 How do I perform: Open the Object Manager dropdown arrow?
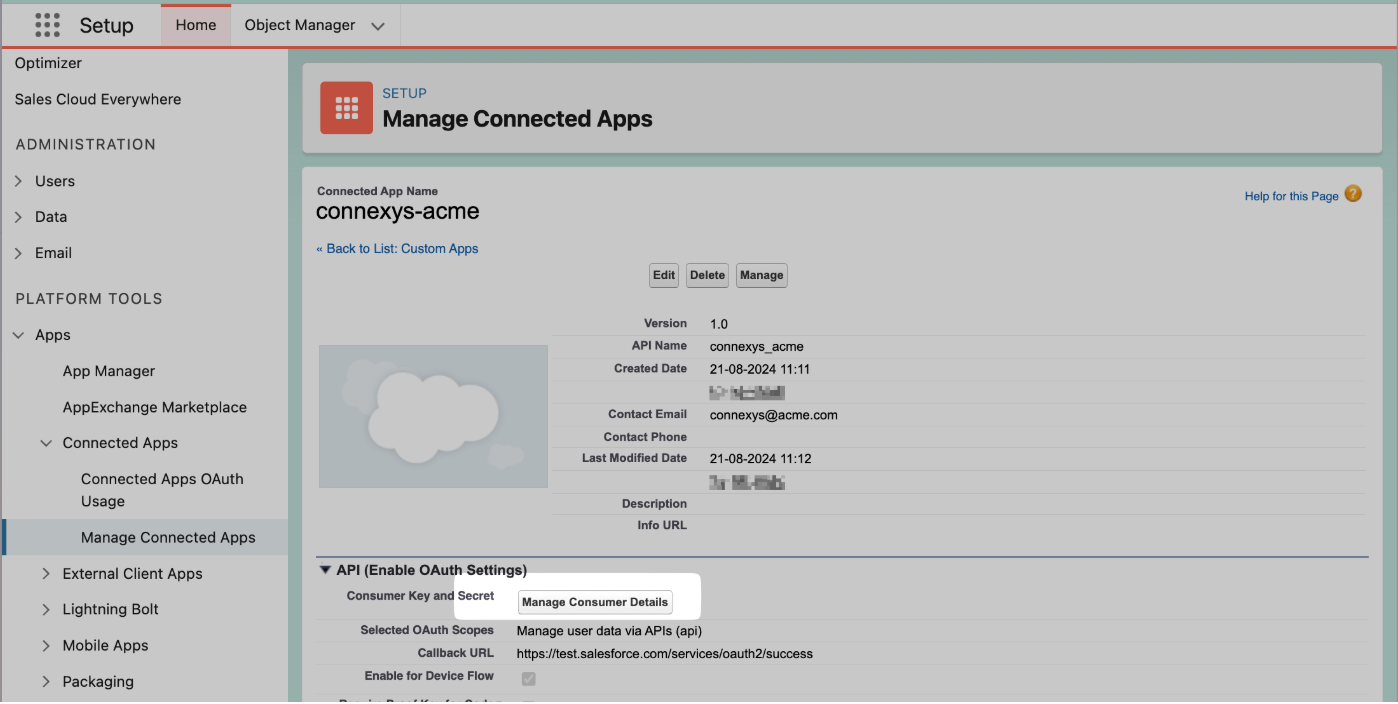pyautogui.click(x=378, y=26)
